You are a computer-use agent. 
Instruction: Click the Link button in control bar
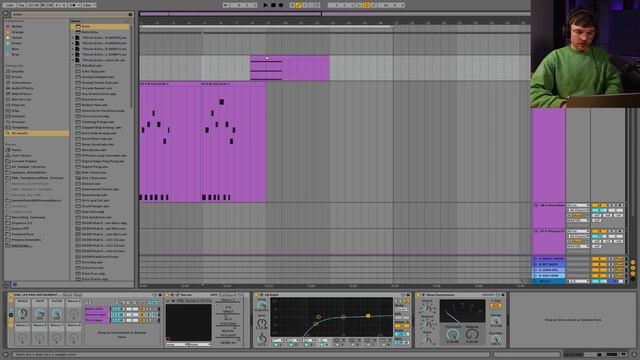[x=9, y=5]
